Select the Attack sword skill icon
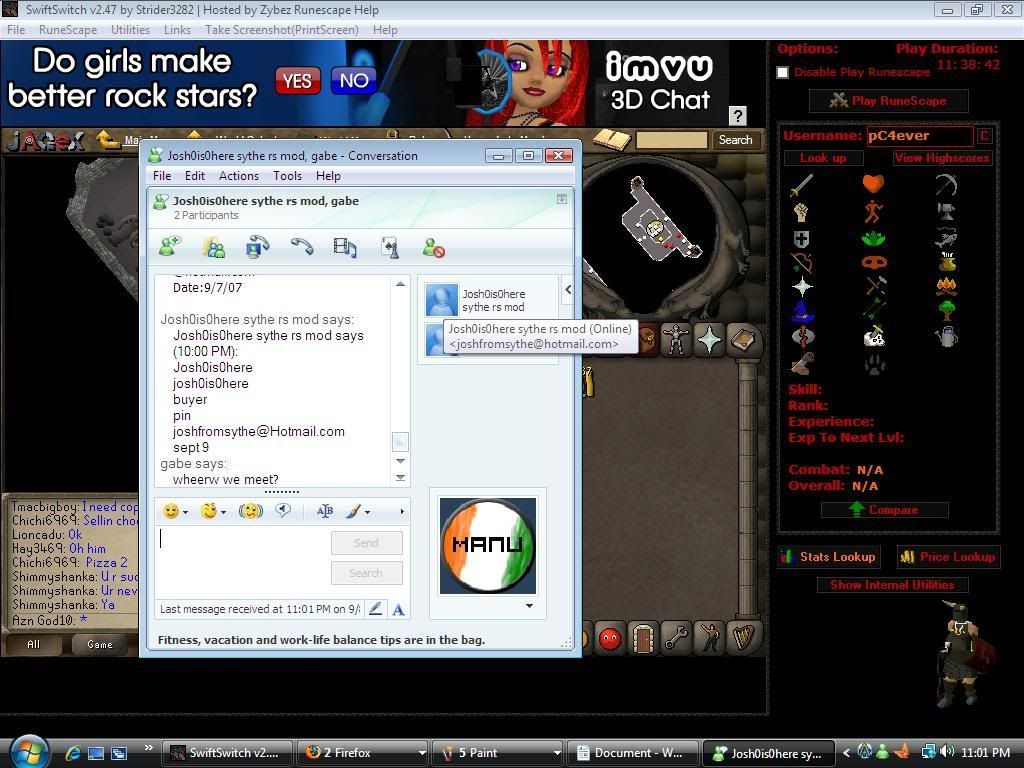The height and width of the screenshot is (768, 1024). pos(801,185)
